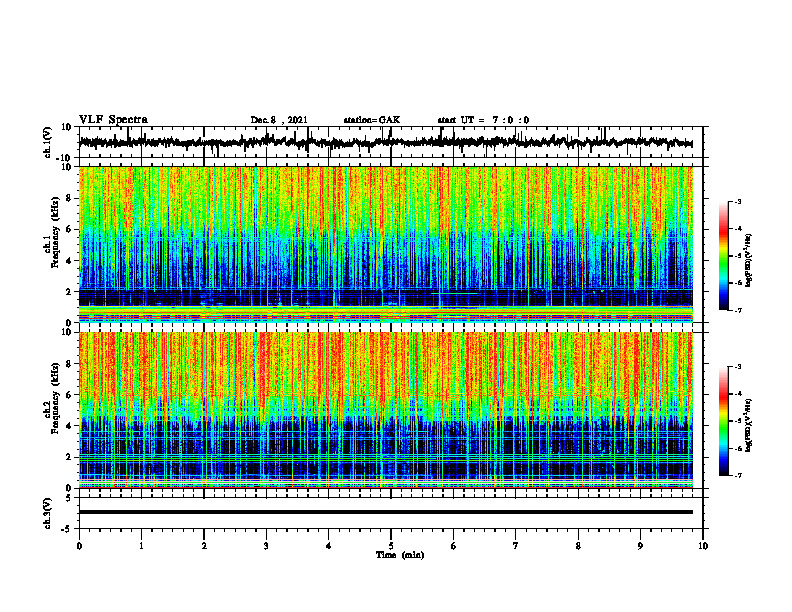The image size is (792, 612).
Task: Click the "-7" tick on ch.1 colorbar
Action: click(x=738, y=310)
